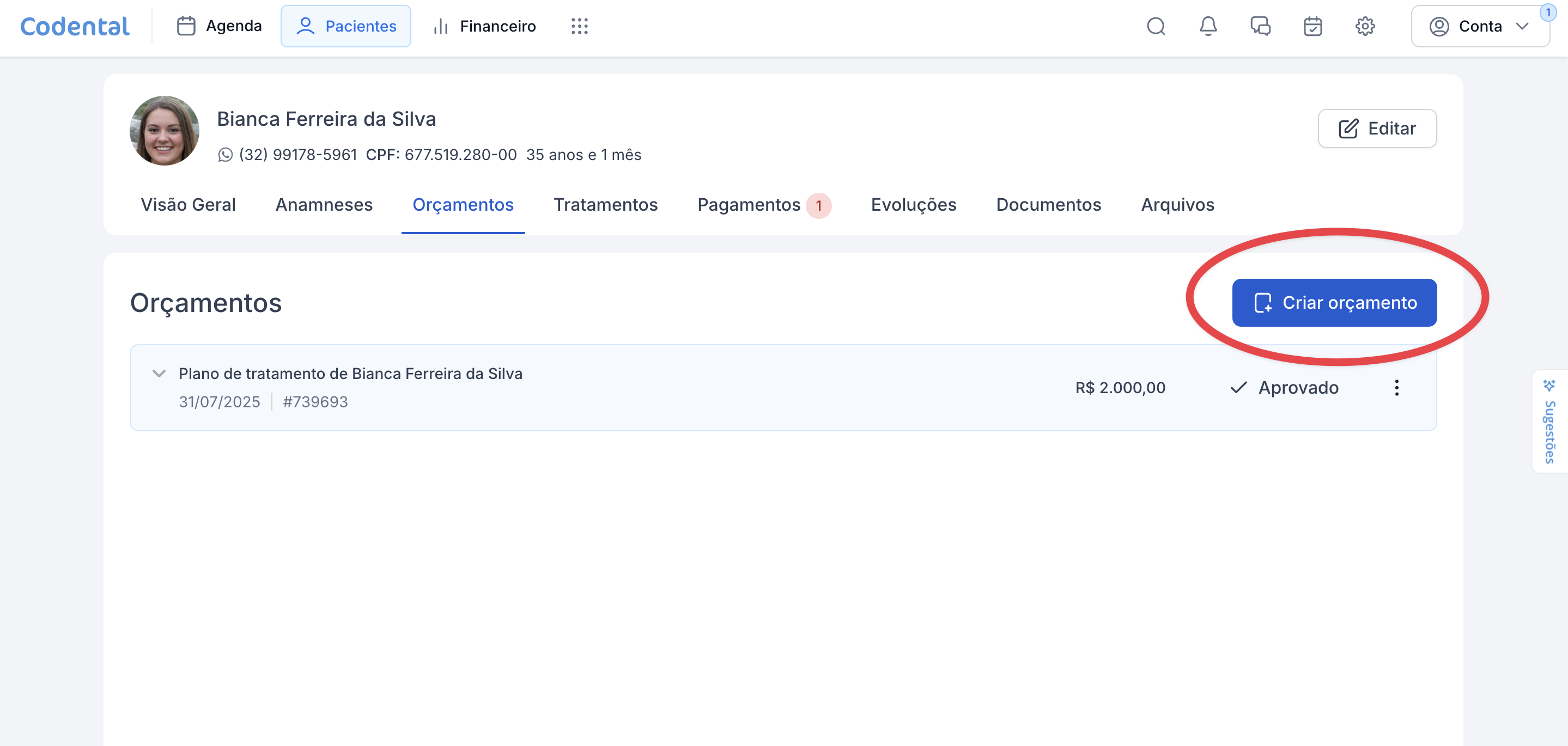Open the Conta account dropdown

click(1480, 26)
